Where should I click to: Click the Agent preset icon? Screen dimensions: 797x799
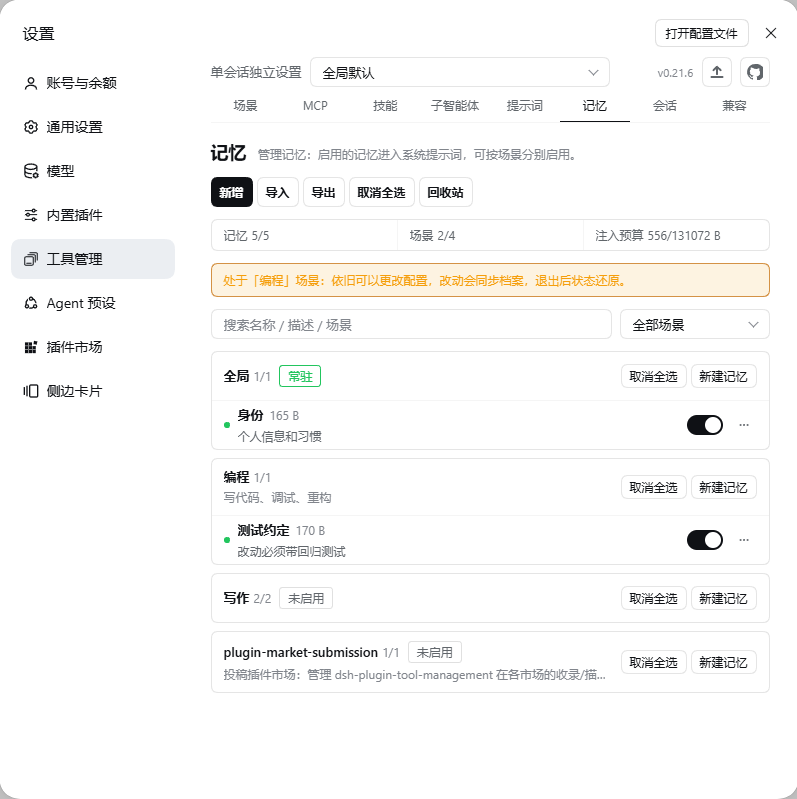coord(31,303)
